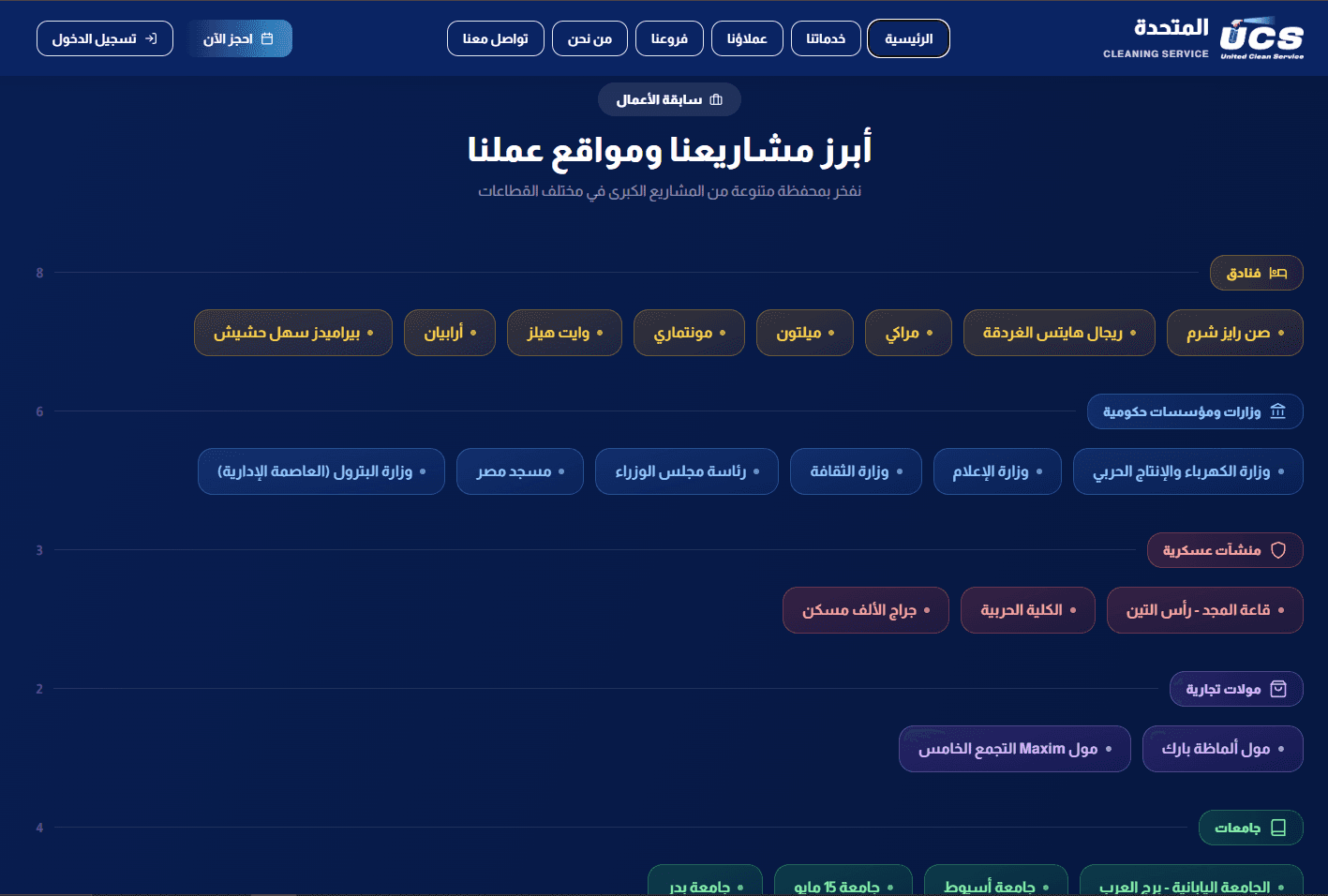Open the فروعنا nav item
Image resolution: width=1328 pixels, height=896 pixels.
point(669,38)
